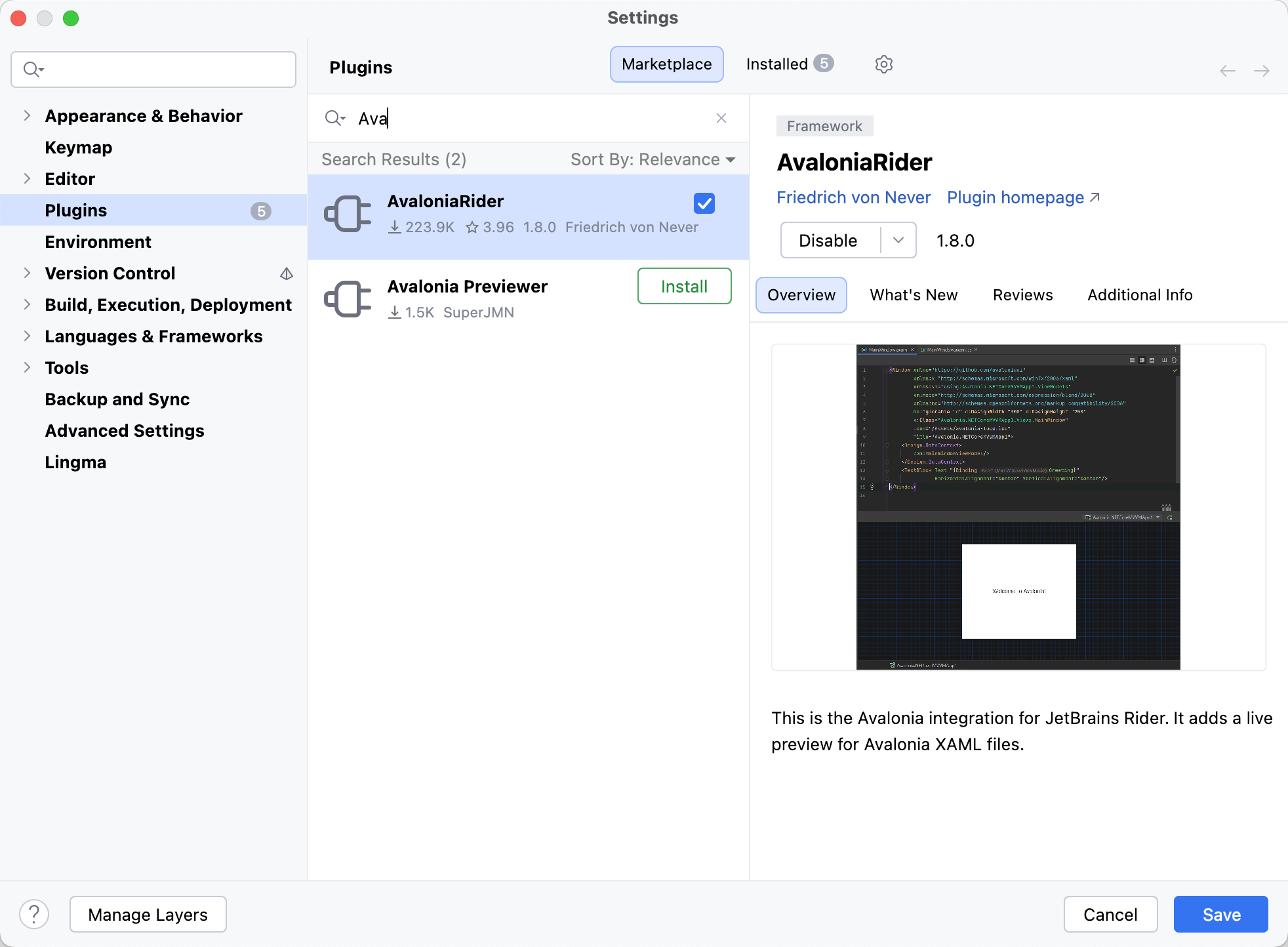The width and height of the screenshot is (1288, 947).
Task: Open the Disable button dropdown arrow
Action: (898, 241)
